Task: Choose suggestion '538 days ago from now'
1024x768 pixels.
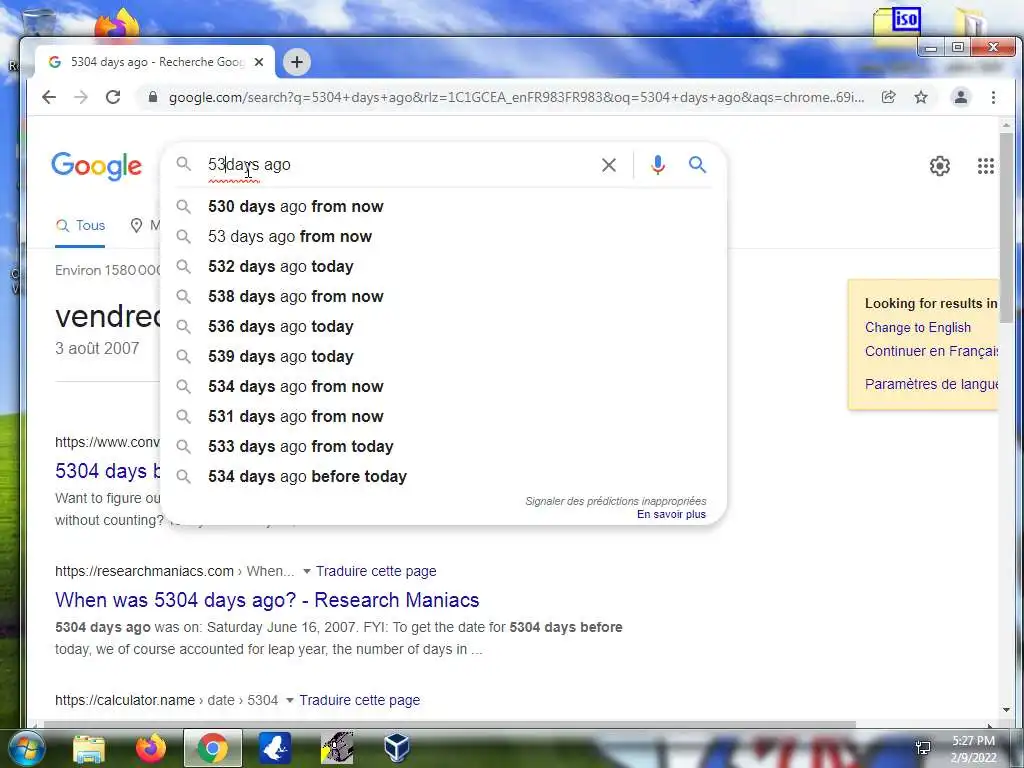Action: pos(443,296)
